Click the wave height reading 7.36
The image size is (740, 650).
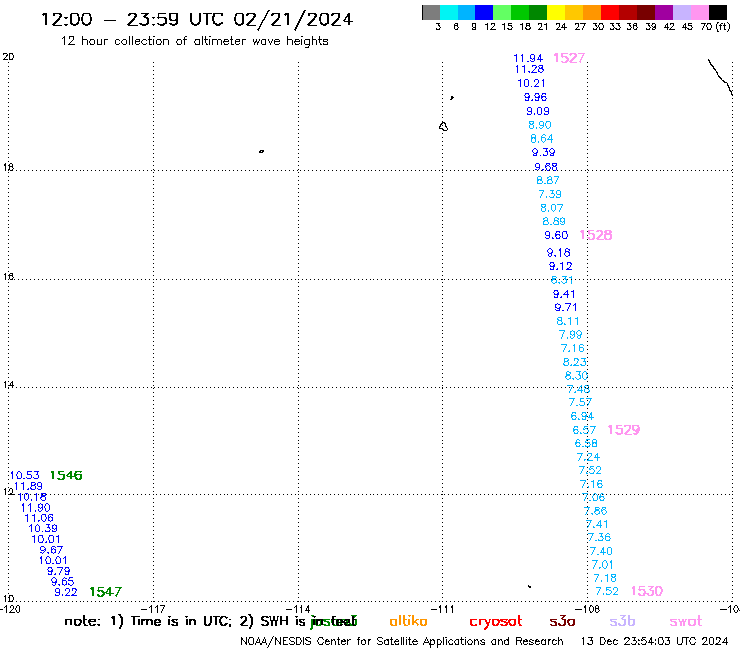600,538
